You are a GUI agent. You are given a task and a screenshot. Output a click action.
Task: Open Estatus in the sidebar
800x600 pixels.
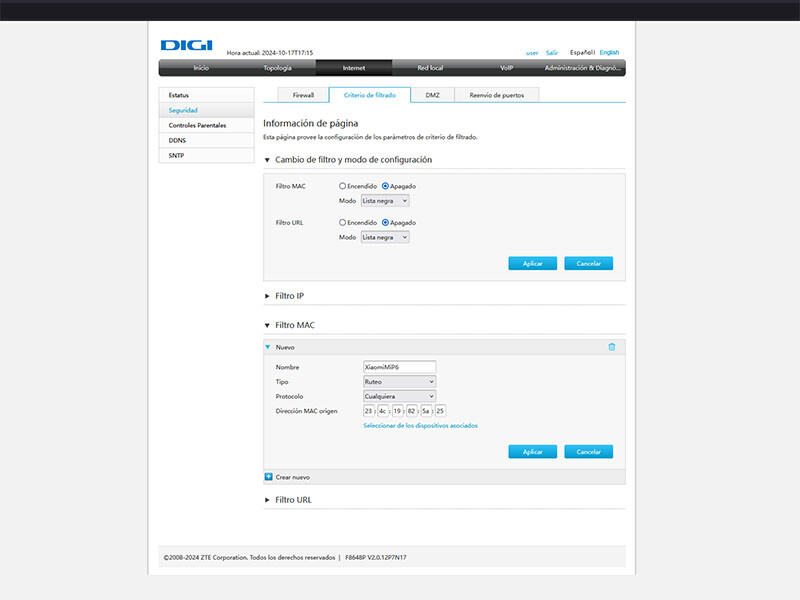[x=206, y=95]
